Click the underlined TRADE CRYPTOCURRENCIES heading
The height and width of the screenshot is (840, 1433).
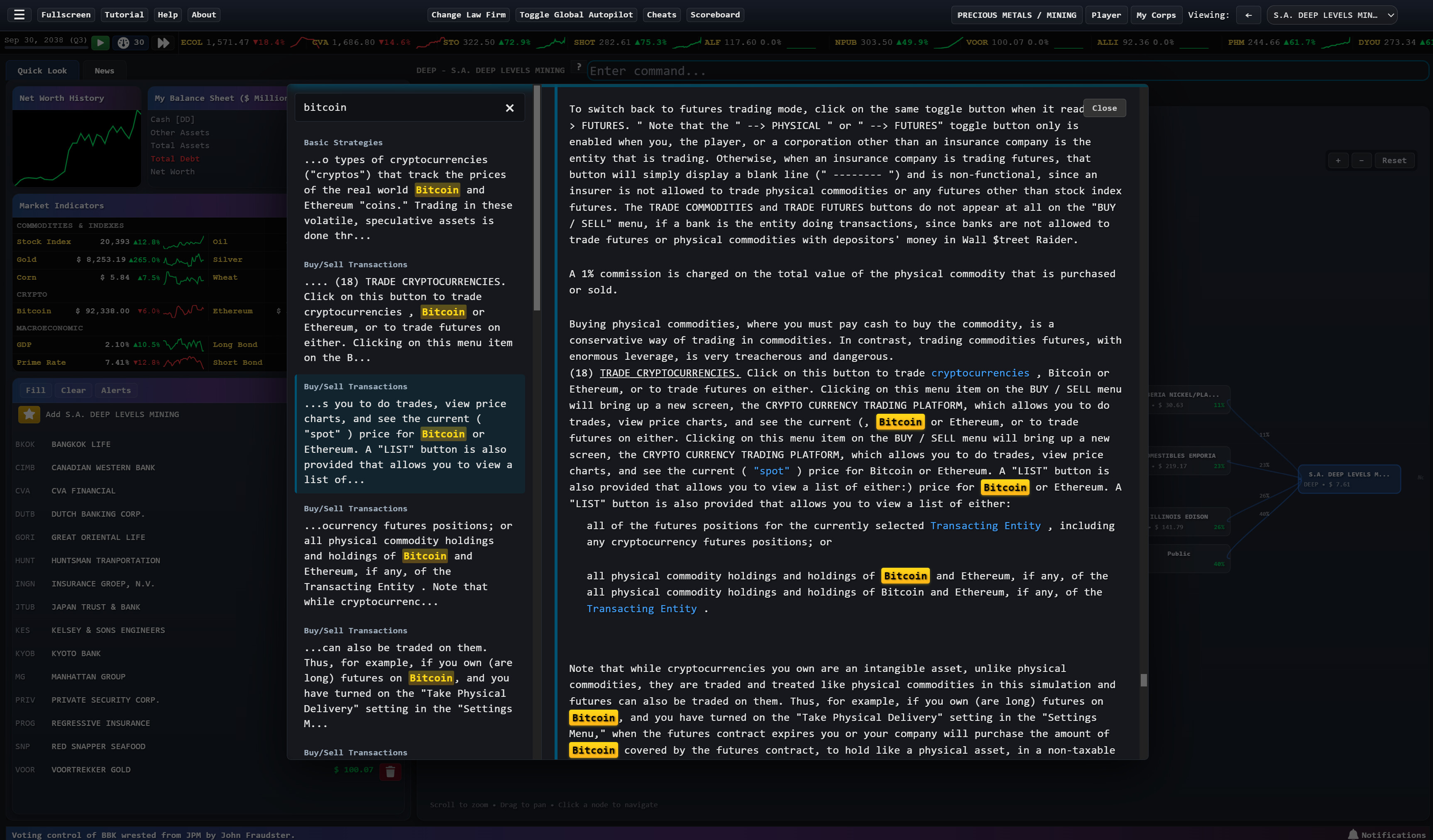pyautogui.click(x=670, y=373)
